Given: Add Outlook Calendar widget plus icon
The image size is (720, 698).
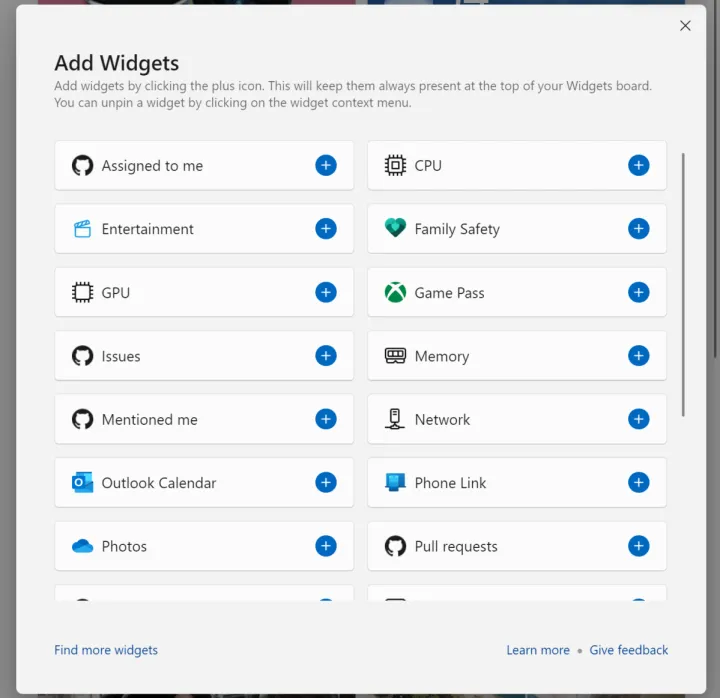Looking at the screenshot, I should (326, 483).
